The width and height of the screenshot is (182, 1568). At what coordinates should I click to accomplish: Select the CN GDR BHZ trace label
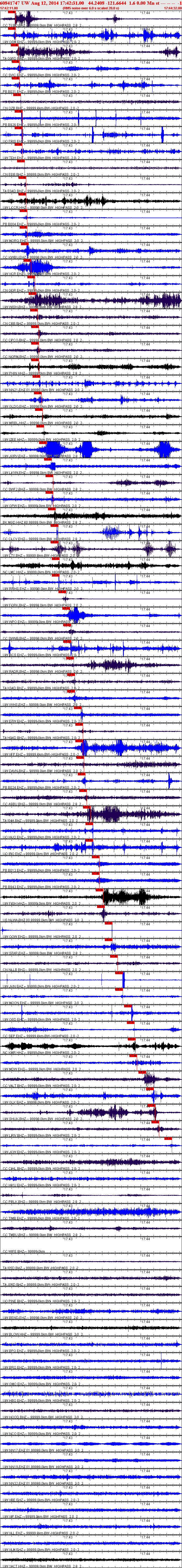coord(41,290)
